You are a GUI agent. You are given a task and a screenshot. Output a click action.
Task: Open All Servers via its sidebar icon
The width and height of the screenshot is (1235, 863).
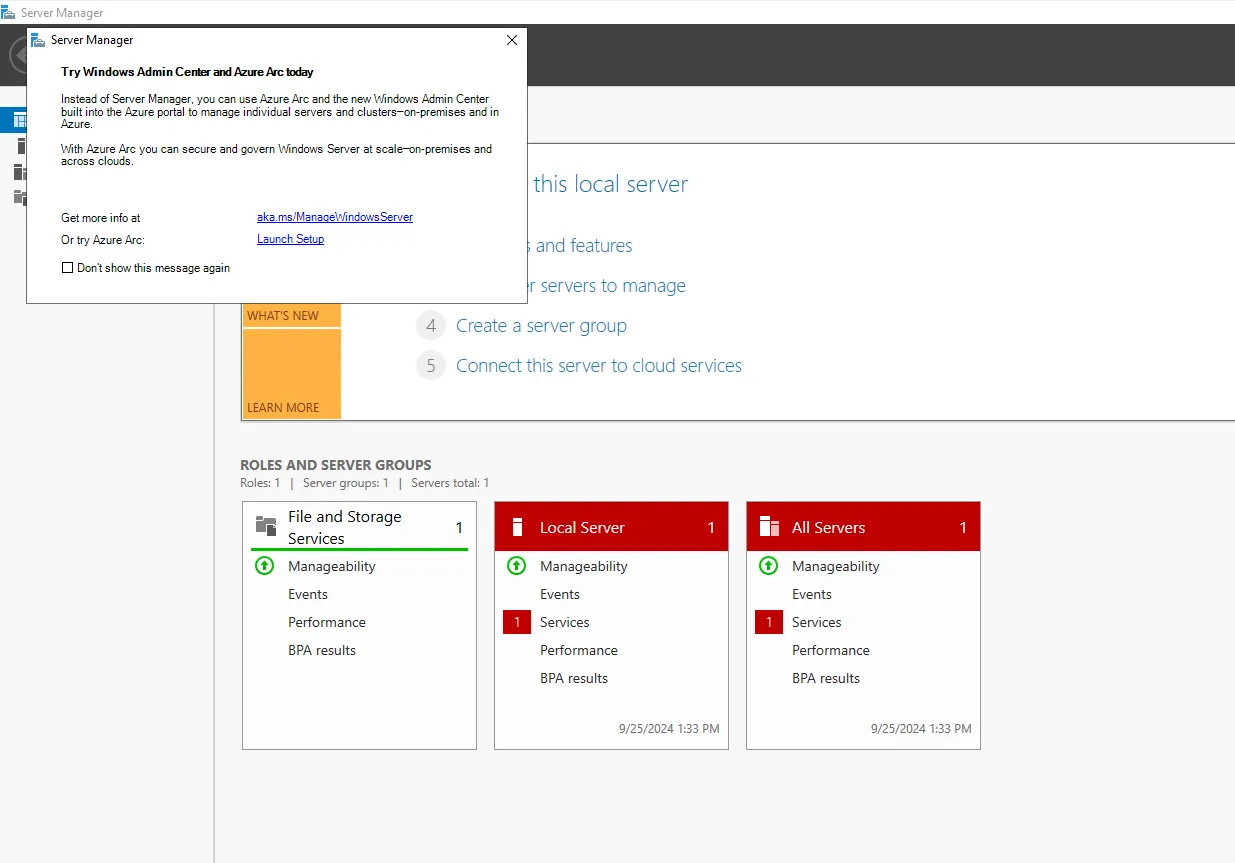click(x=22, y=172)
